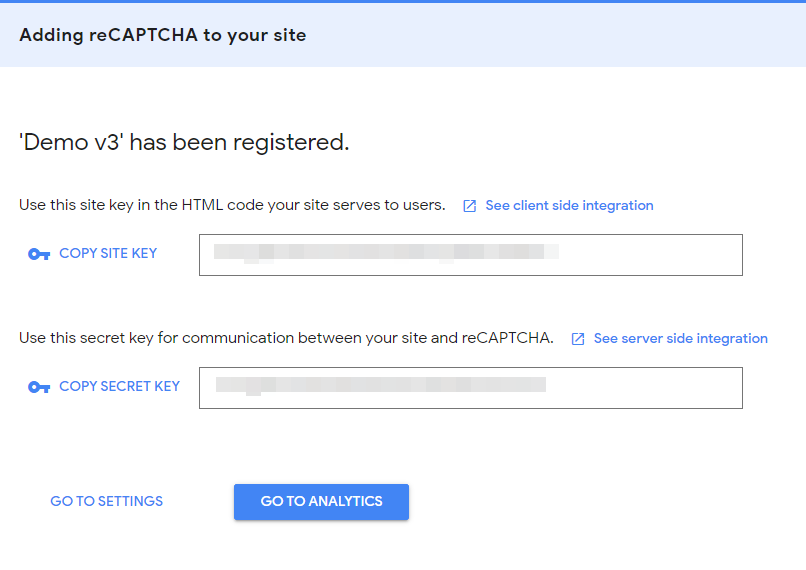This screenshot has width=806, height=570.
Task: Open the See client side integration link
Action: [x=569, y=206]
